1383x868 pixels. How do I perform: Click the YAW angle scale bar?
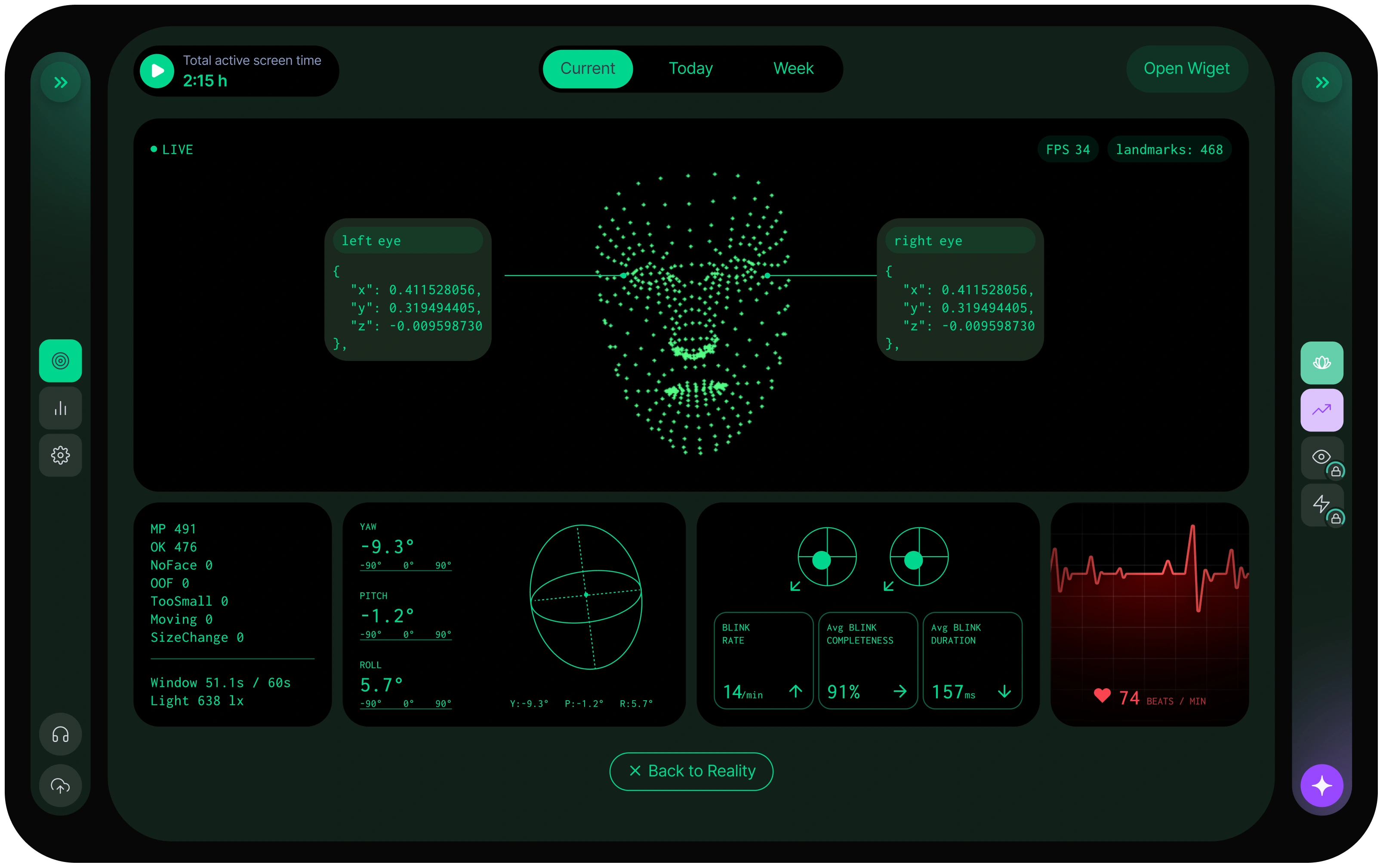coord(405,566)
